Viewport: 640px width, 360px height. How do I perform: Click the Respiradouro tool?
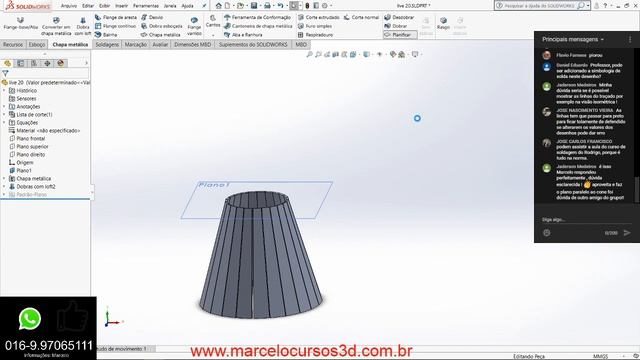315,35
